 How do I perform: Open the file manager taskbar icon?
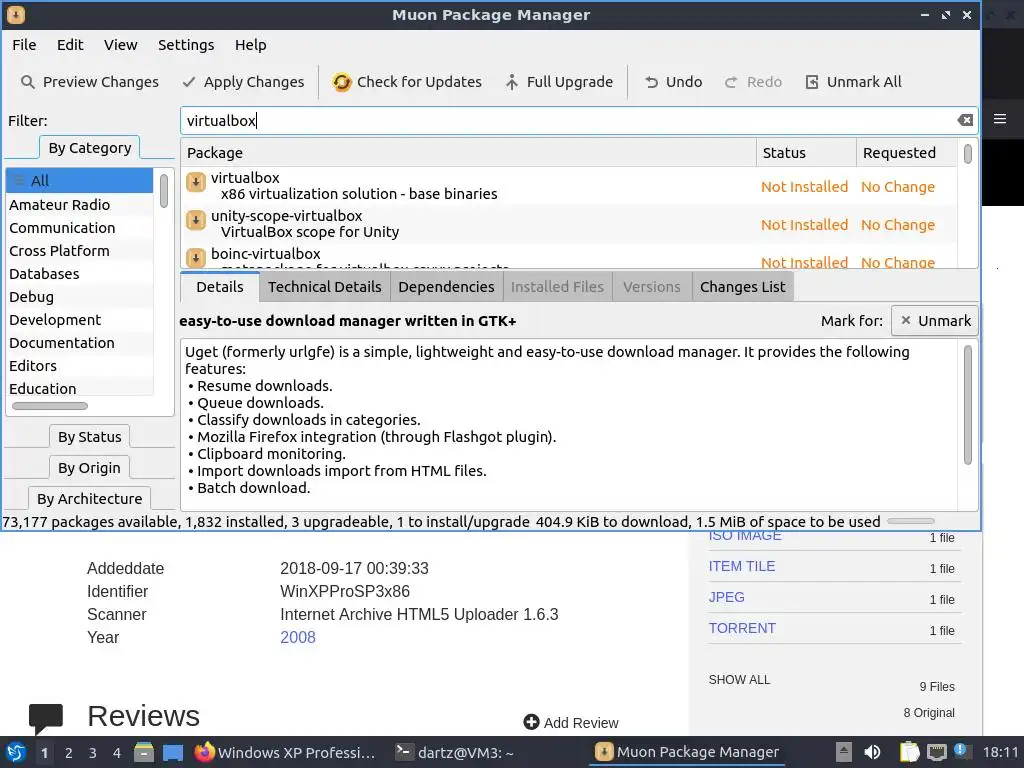[x=144, y=752]
